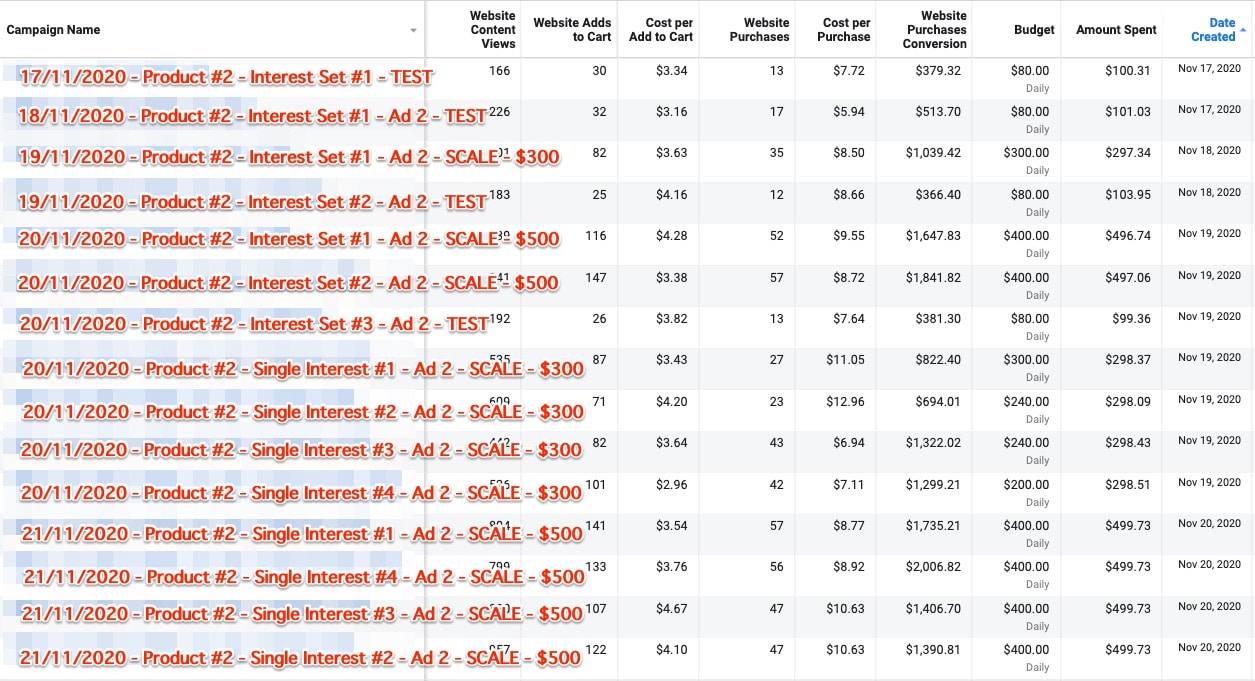Select Website Purchases Conversion column header
The height and width of the screenshot is (681, 1255).
pyautogui.click(x=934, y=30)
